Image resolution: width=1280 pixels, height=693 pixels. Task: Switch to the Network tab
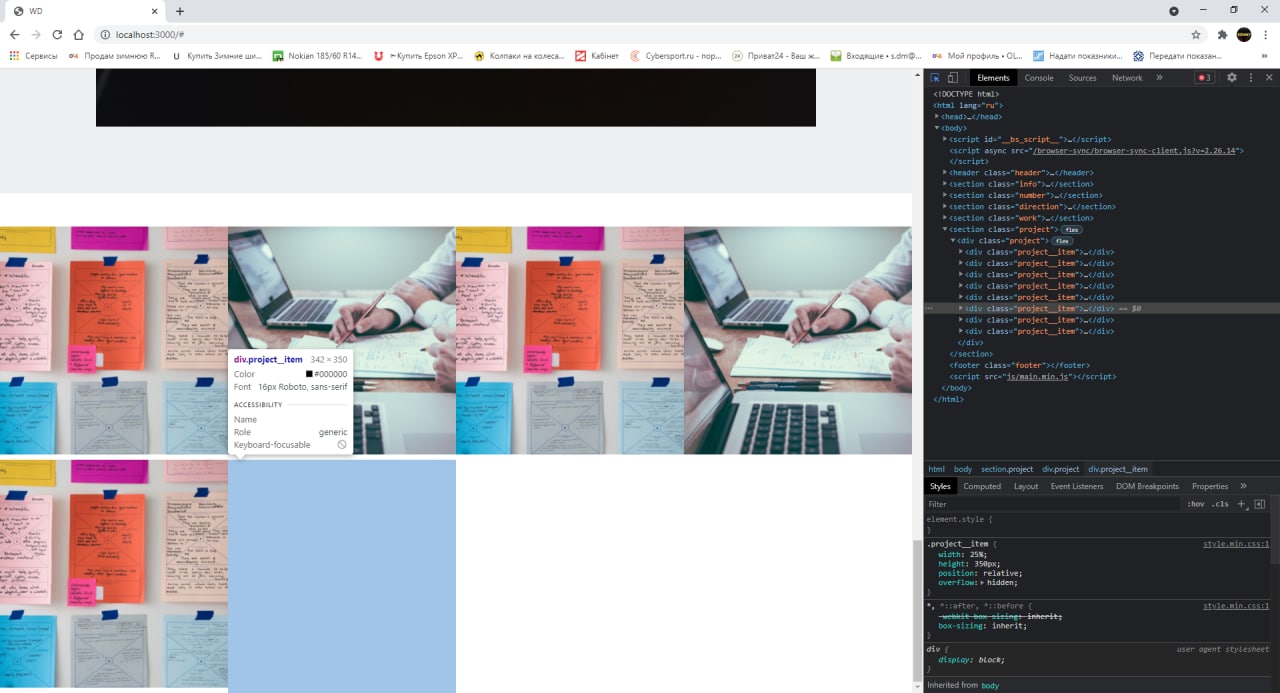click(1127, 77)
